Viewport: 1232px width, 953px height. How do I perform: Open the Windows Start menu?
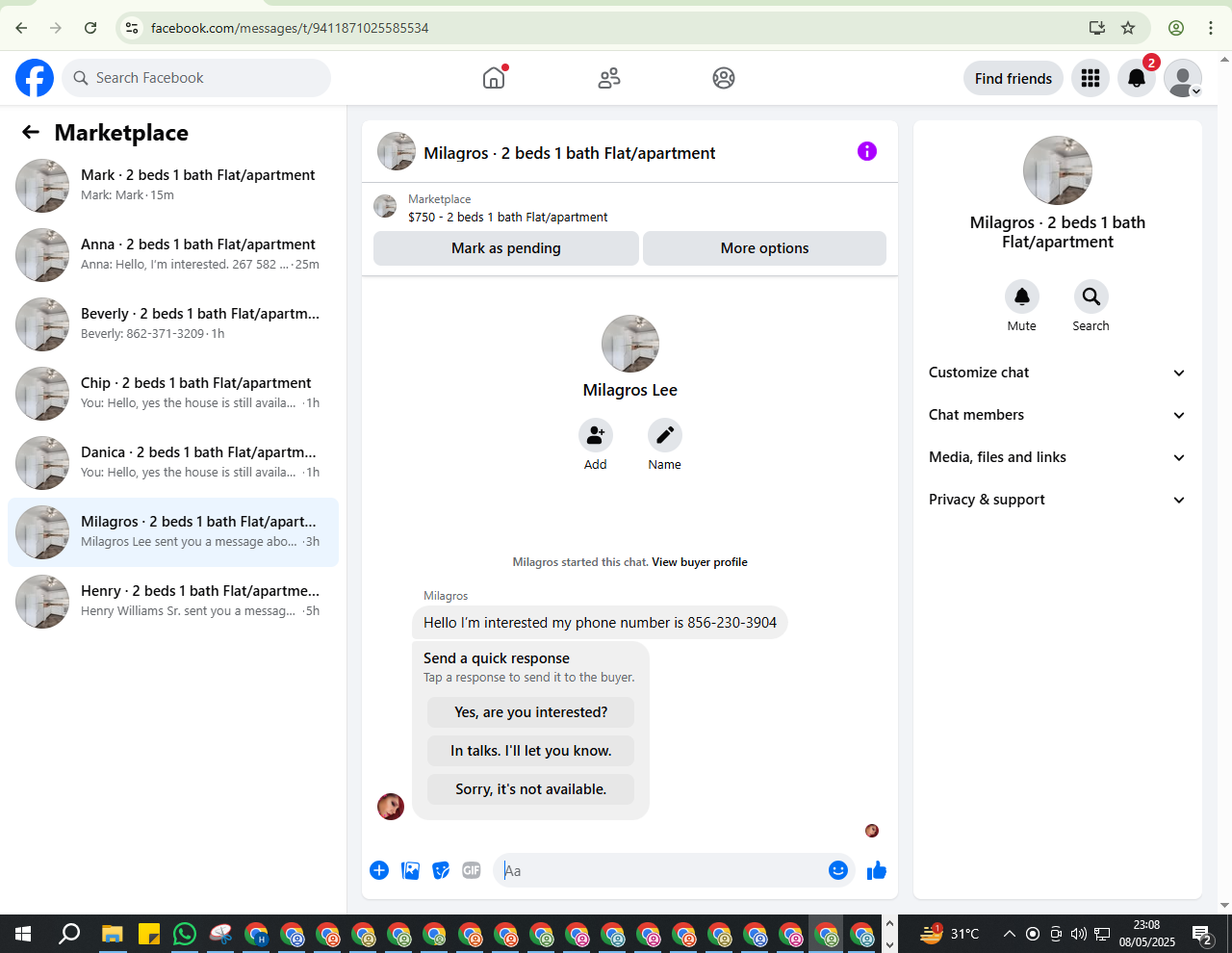(x=23, y=934)
